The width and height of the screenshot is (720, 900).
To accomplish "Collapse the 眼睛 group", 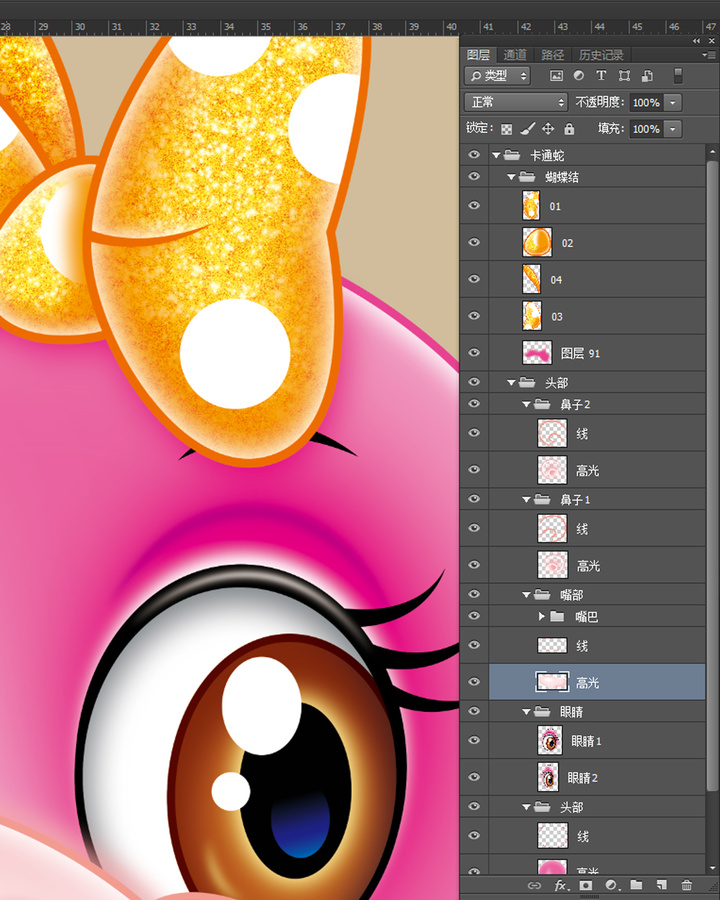I will tap(526, 712).
